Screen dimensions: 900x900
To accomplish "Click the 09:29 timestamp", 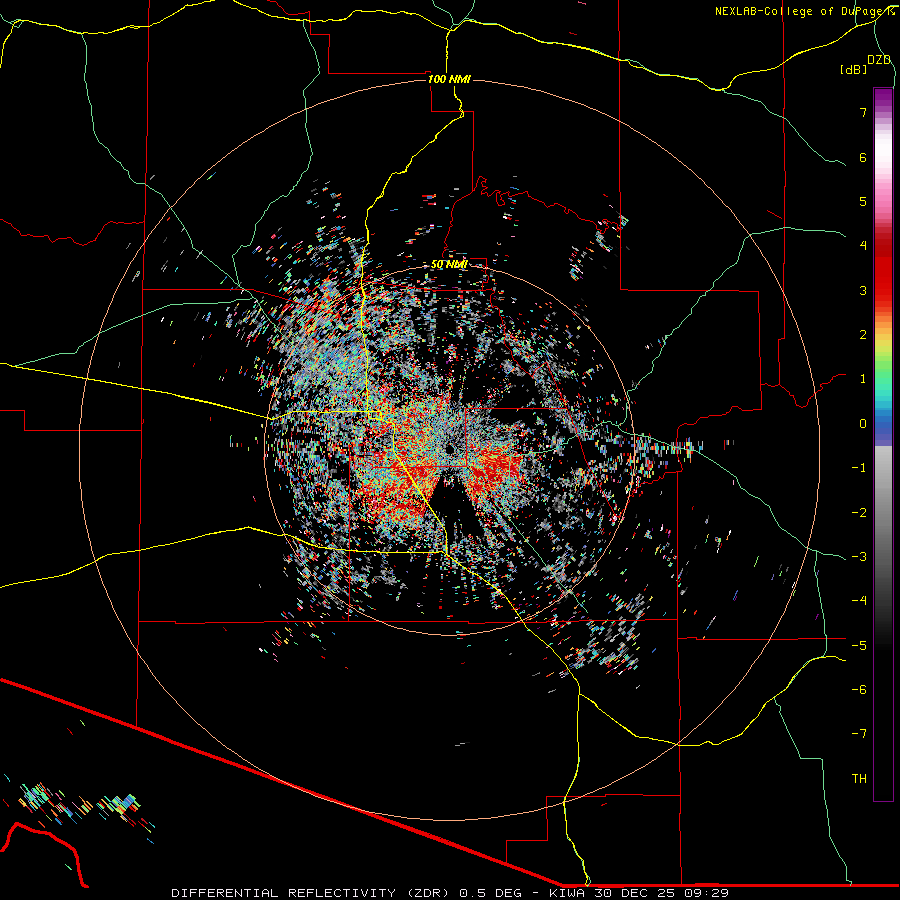I will coord(706,893).
